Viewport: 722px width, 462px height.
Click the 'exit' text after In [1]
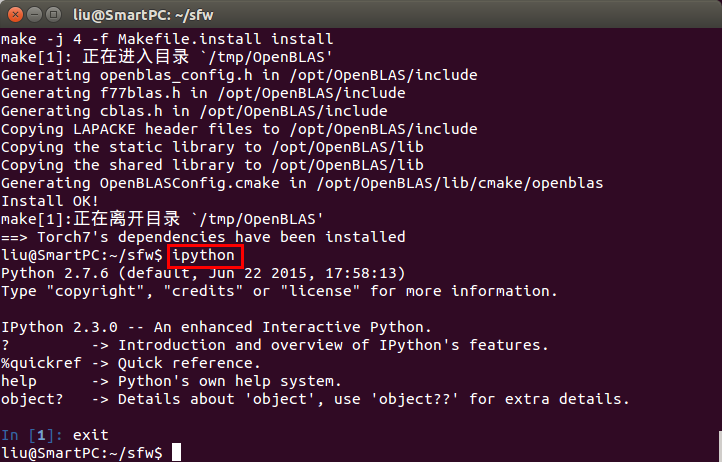pyautogui.click(x=91, y=435)
